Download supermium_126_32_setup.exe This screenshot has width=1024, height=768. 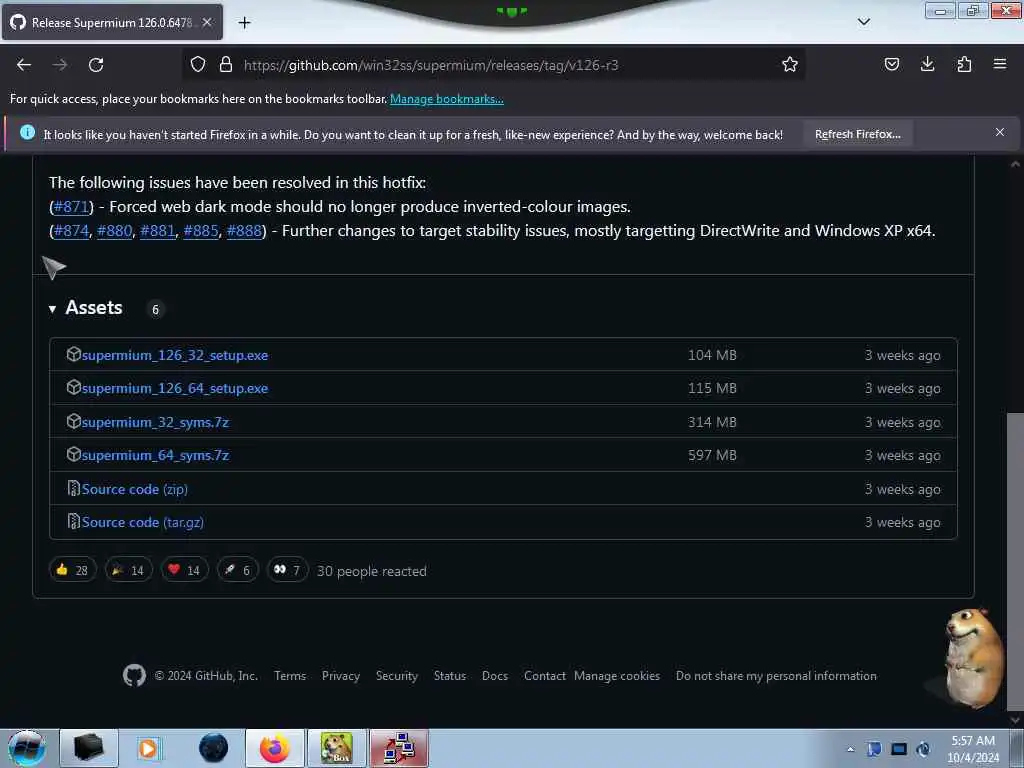pos(174,355)
